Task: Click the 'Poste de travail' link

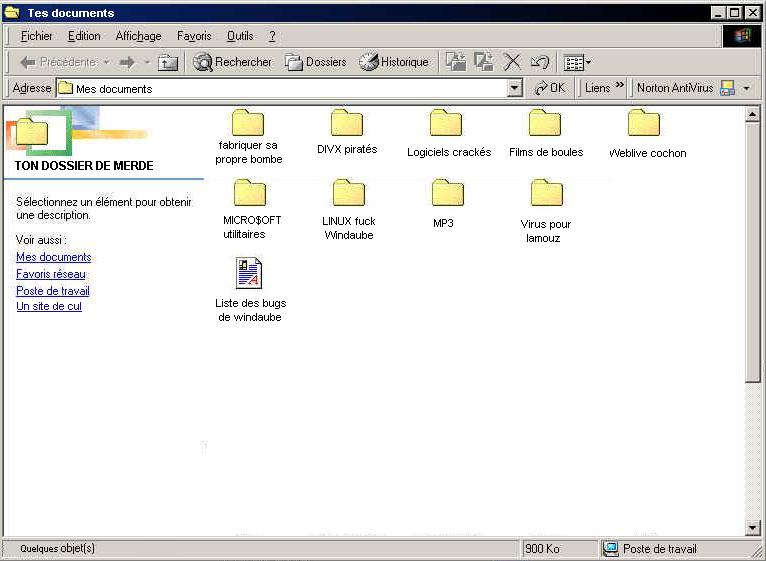Action: 53,291
